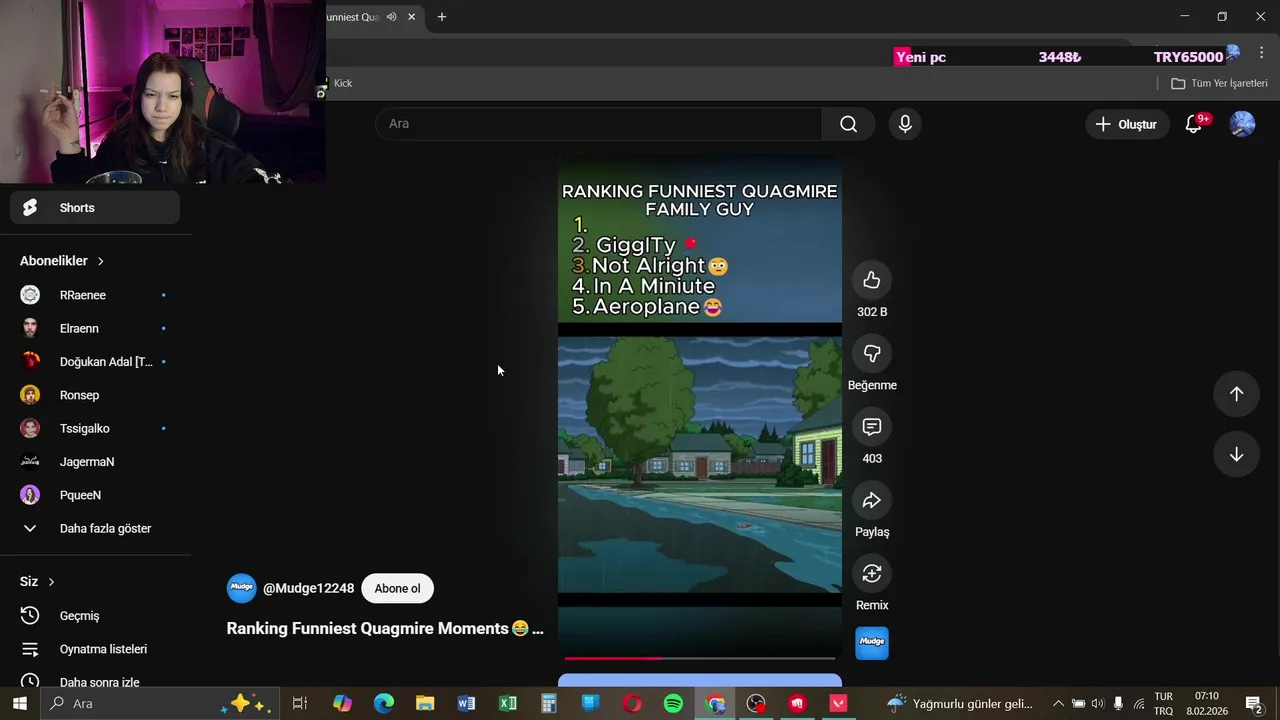Subscribe with the Abone ol button
1280x720 pixels.
(x=397, y=588)
